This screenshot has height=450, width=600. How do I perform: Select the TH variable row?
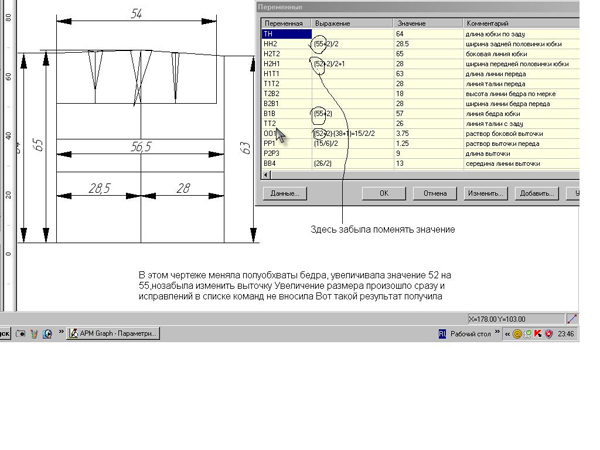pos(421,34)
